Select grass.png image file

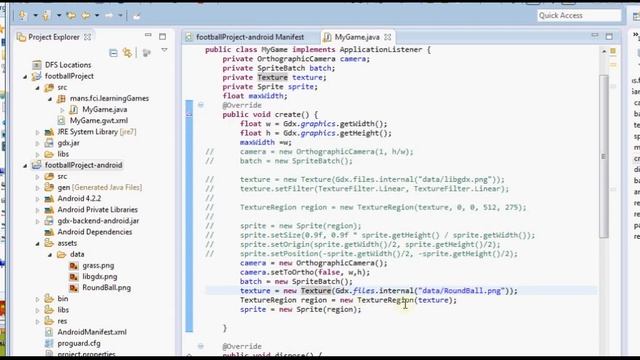(98, 265)
